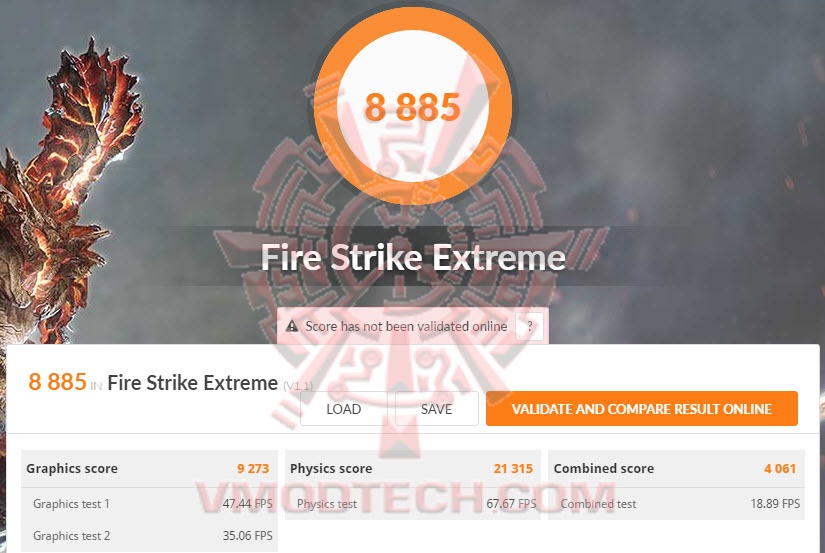Validate and compare result online
This screenshot has height=553, width=825.
point(641,409)
